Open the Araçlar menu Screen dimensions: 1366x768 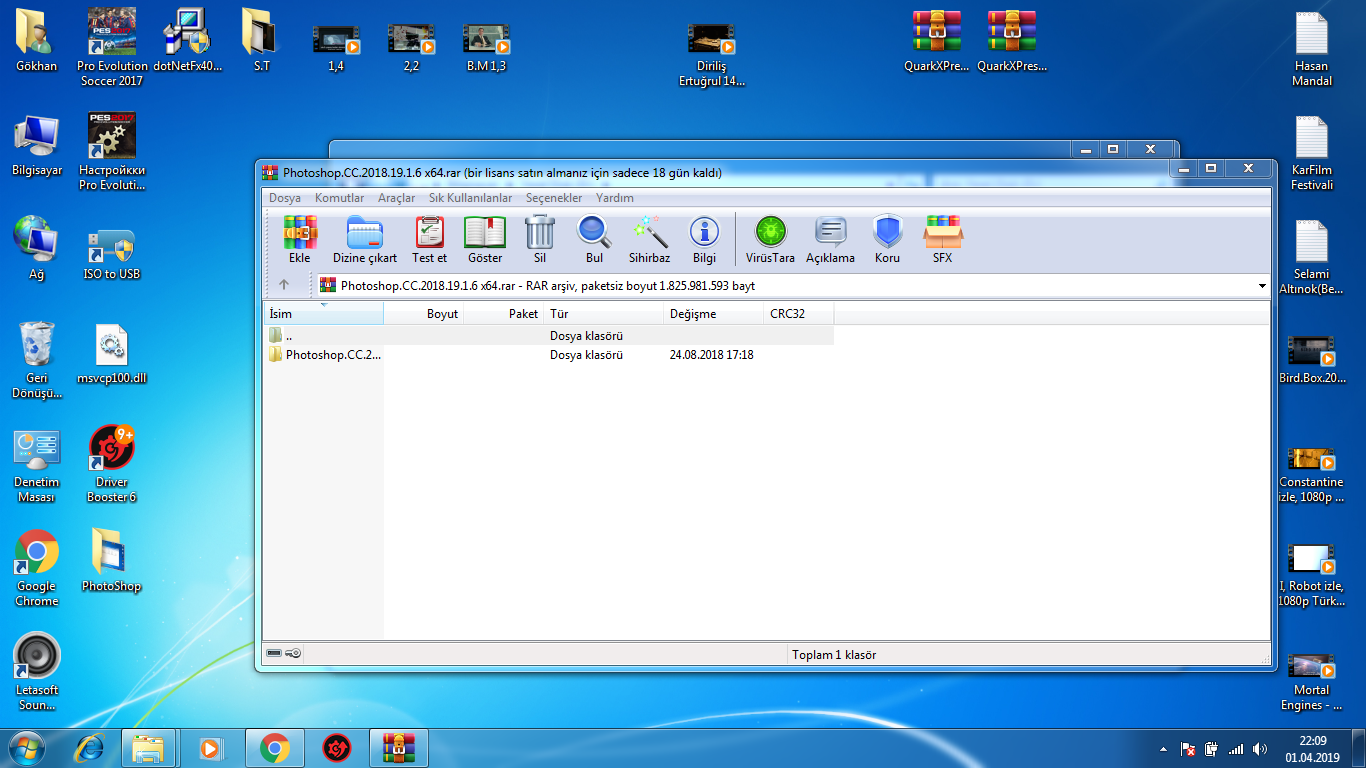396,198
